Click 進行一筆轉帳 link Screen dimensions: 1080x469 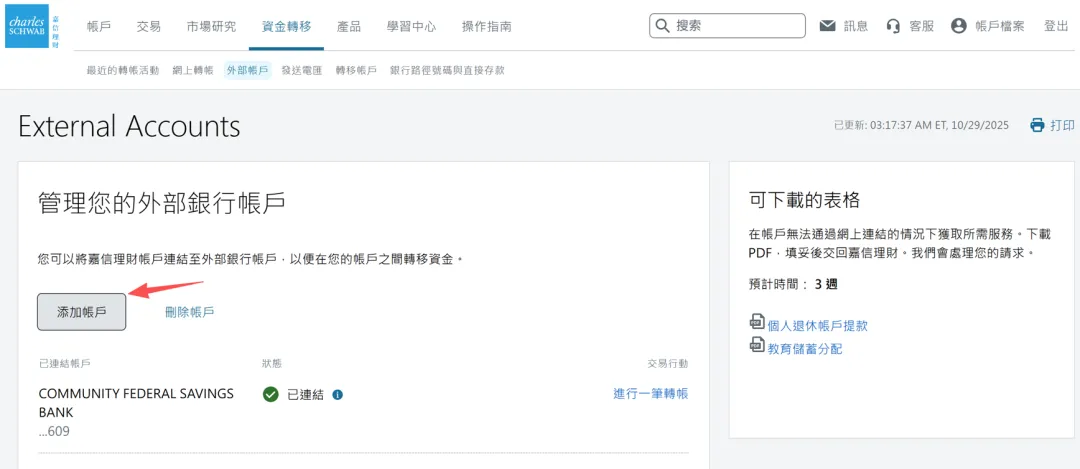[x=651, y=394]
